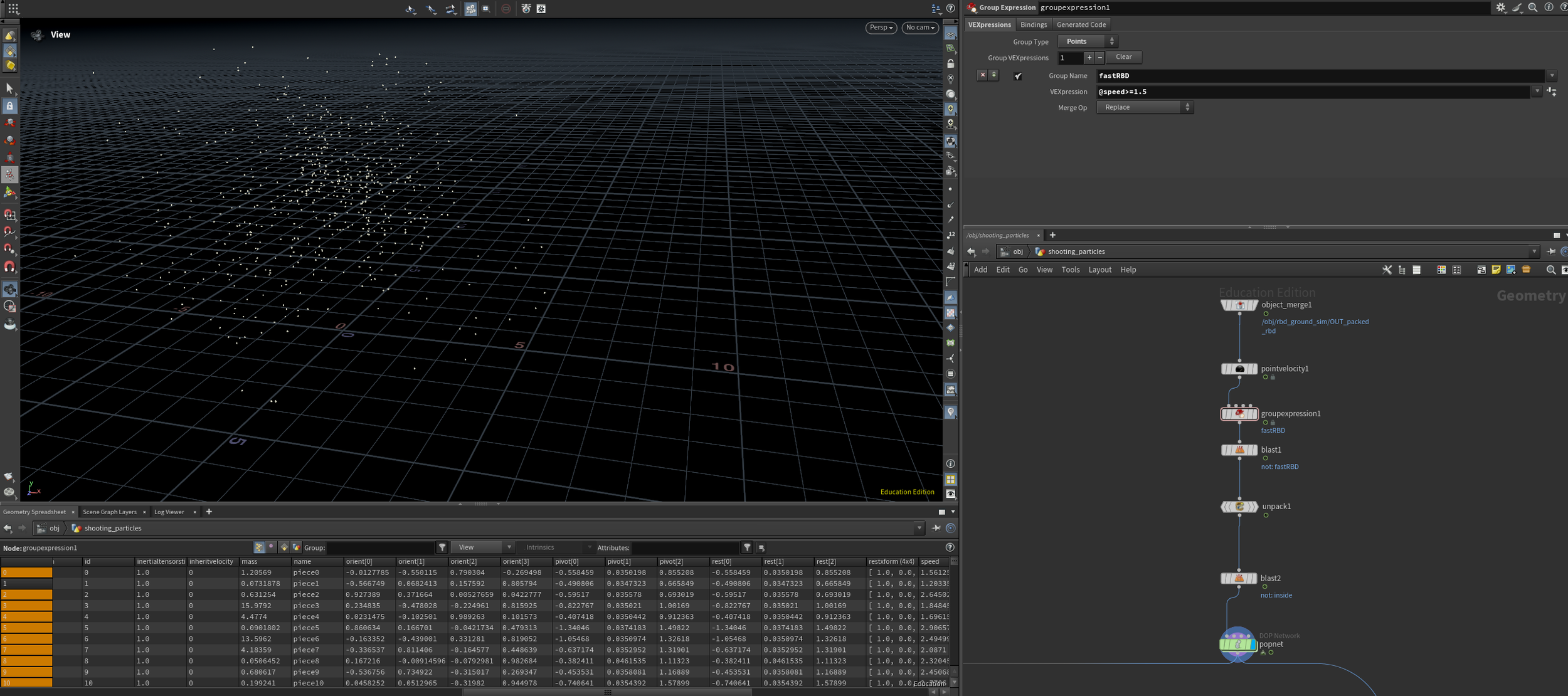Select the popnet DOP Network node
Screen dimensions: 1568x696
pyautogui.click(x=1237, y=644)
